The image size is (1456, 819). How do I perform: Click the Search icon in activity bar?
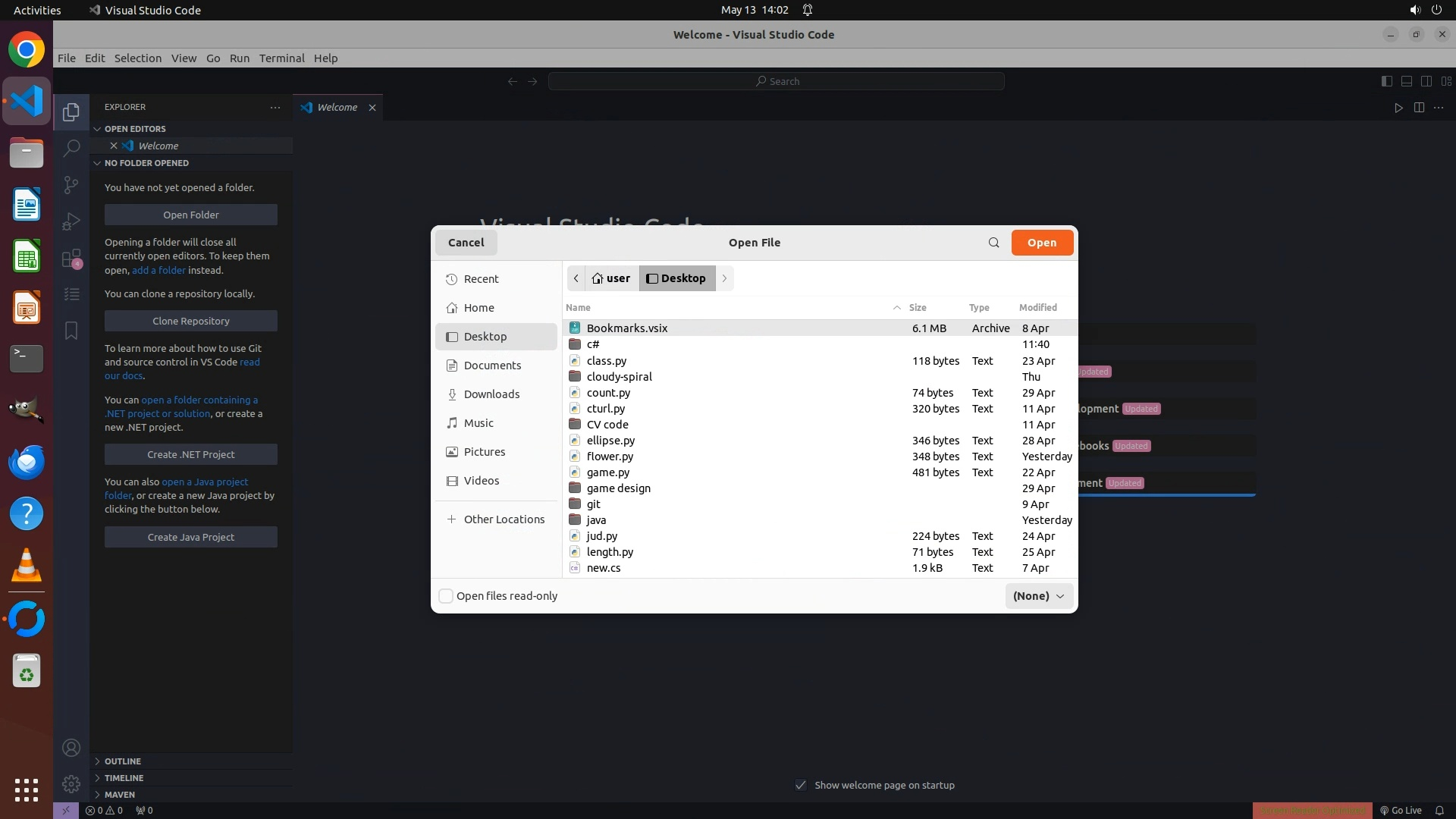[71, 148]
